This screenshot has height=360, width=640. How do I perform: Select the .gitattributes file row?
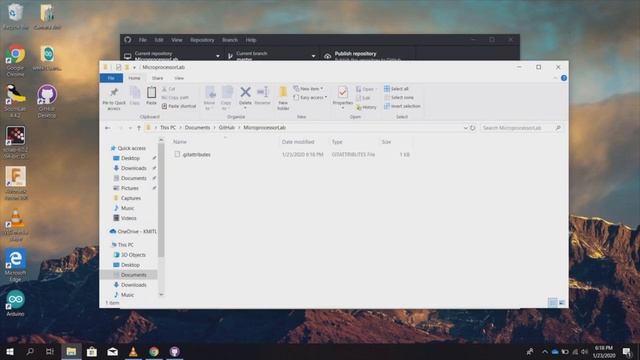coord(291,154)
